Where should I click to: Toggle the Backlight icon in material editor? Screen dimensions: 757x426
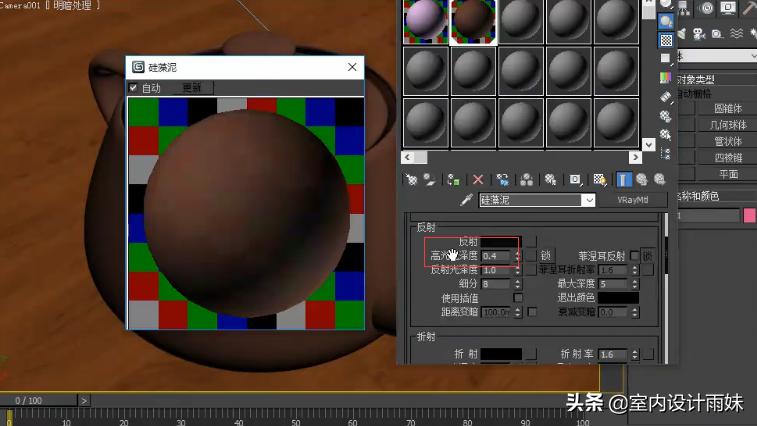(x=666, y=22)
